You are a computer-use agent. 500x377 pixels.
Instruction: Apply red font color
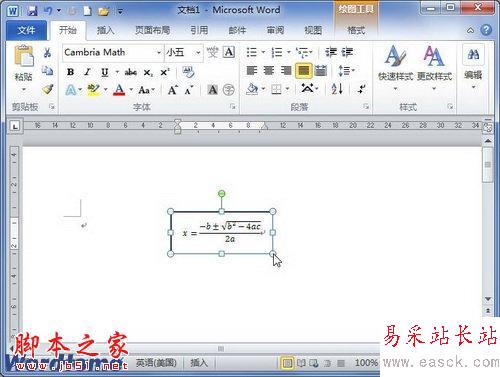(119, 90)
